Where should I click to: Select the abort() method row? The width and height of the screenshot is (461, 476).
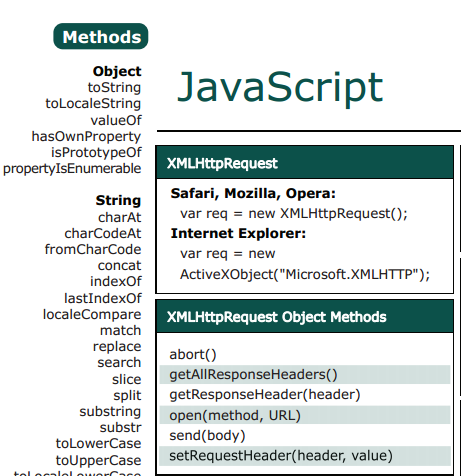tap(305, 354)
